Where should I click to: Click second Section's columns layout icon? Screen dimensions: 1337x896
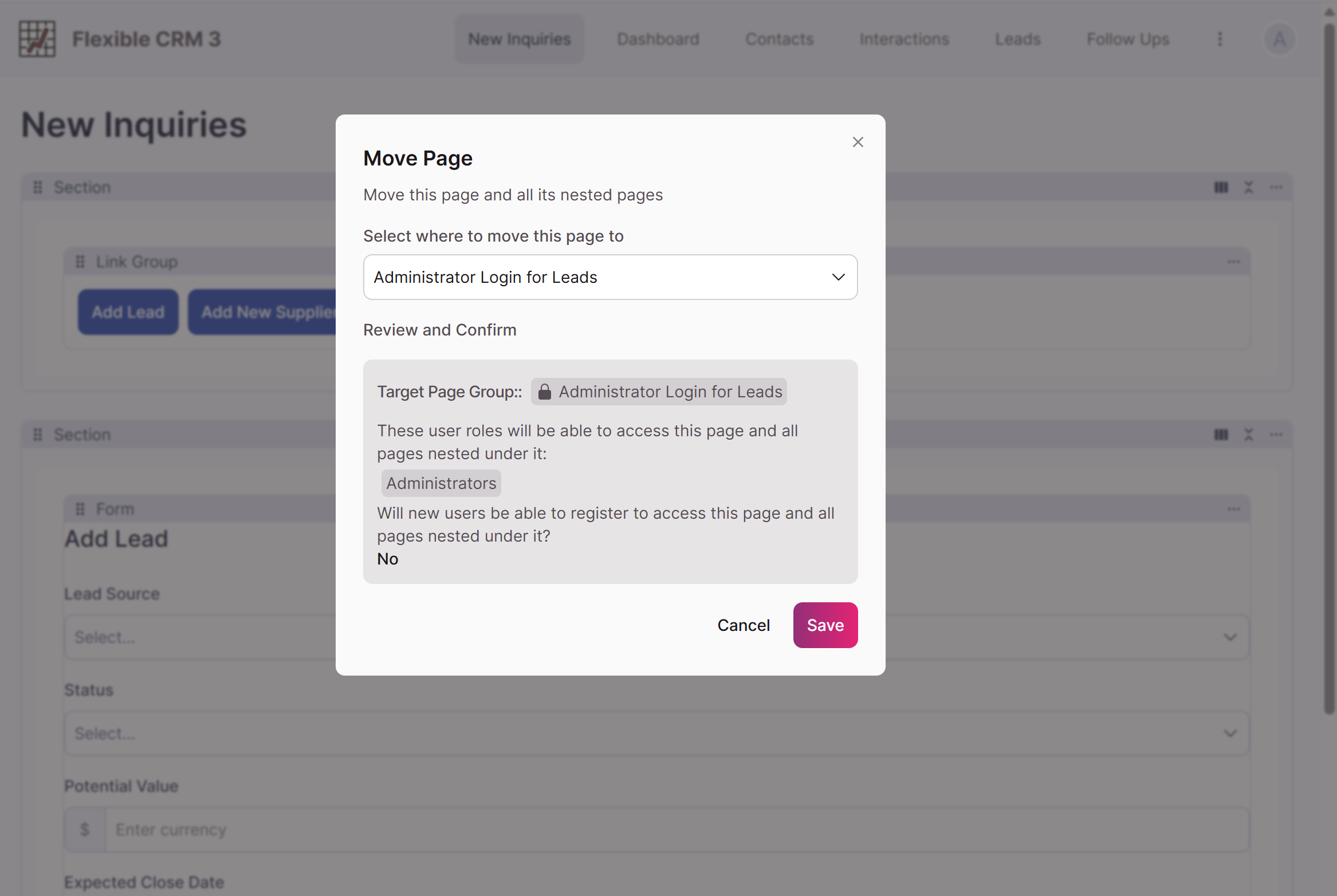click(1221, 435)
